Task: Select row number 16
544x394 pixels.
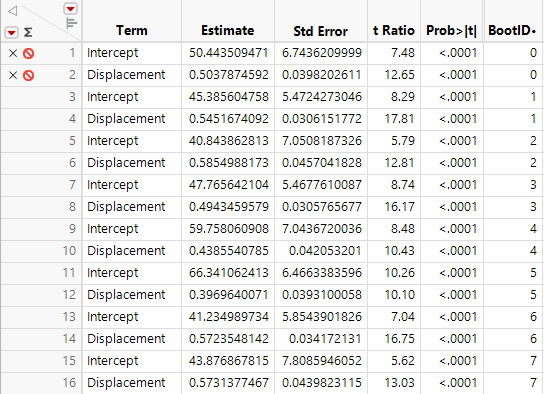Action: point(69,383)
